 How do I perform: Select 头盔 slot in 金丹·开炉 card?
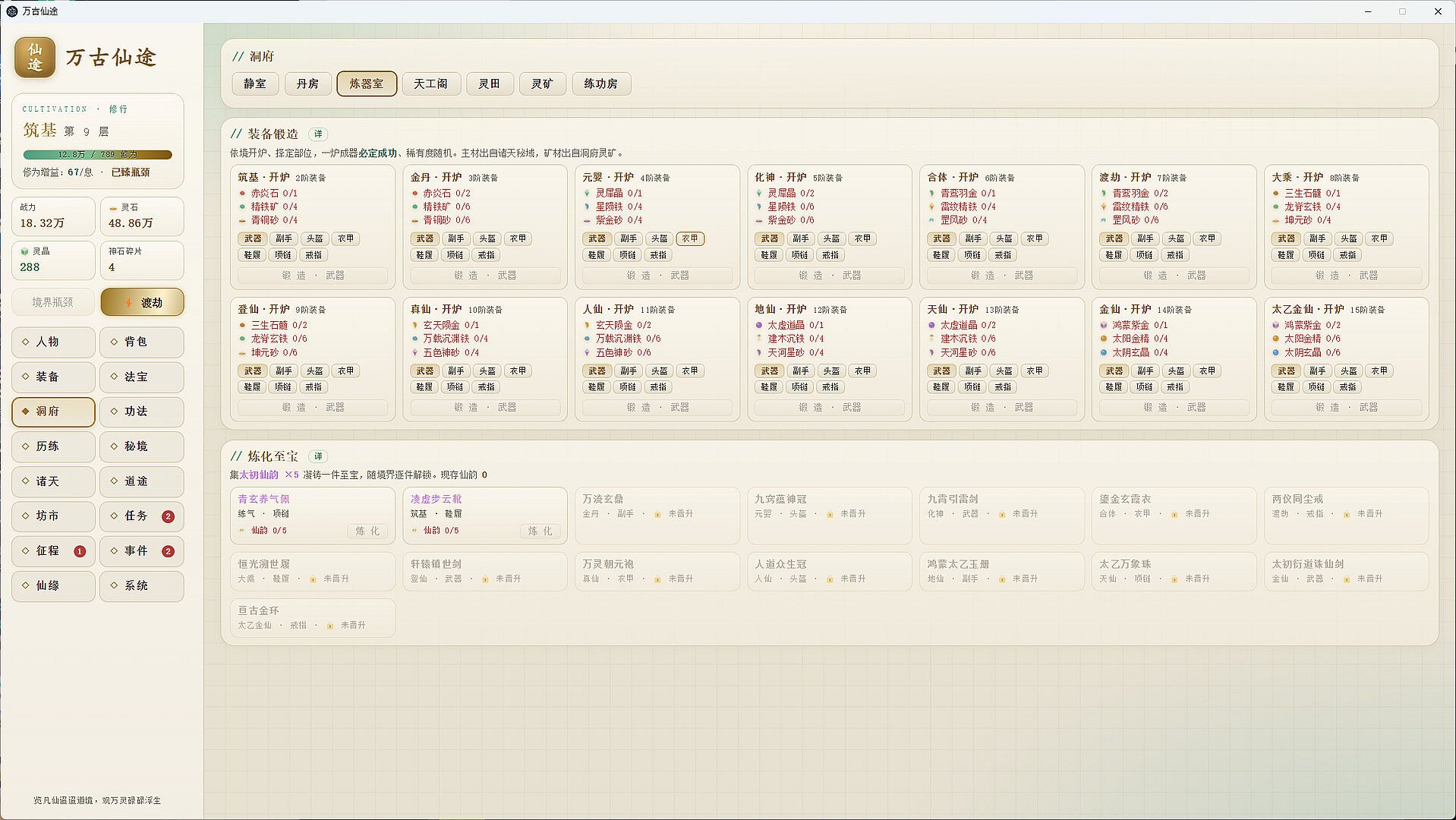point(487,238)
